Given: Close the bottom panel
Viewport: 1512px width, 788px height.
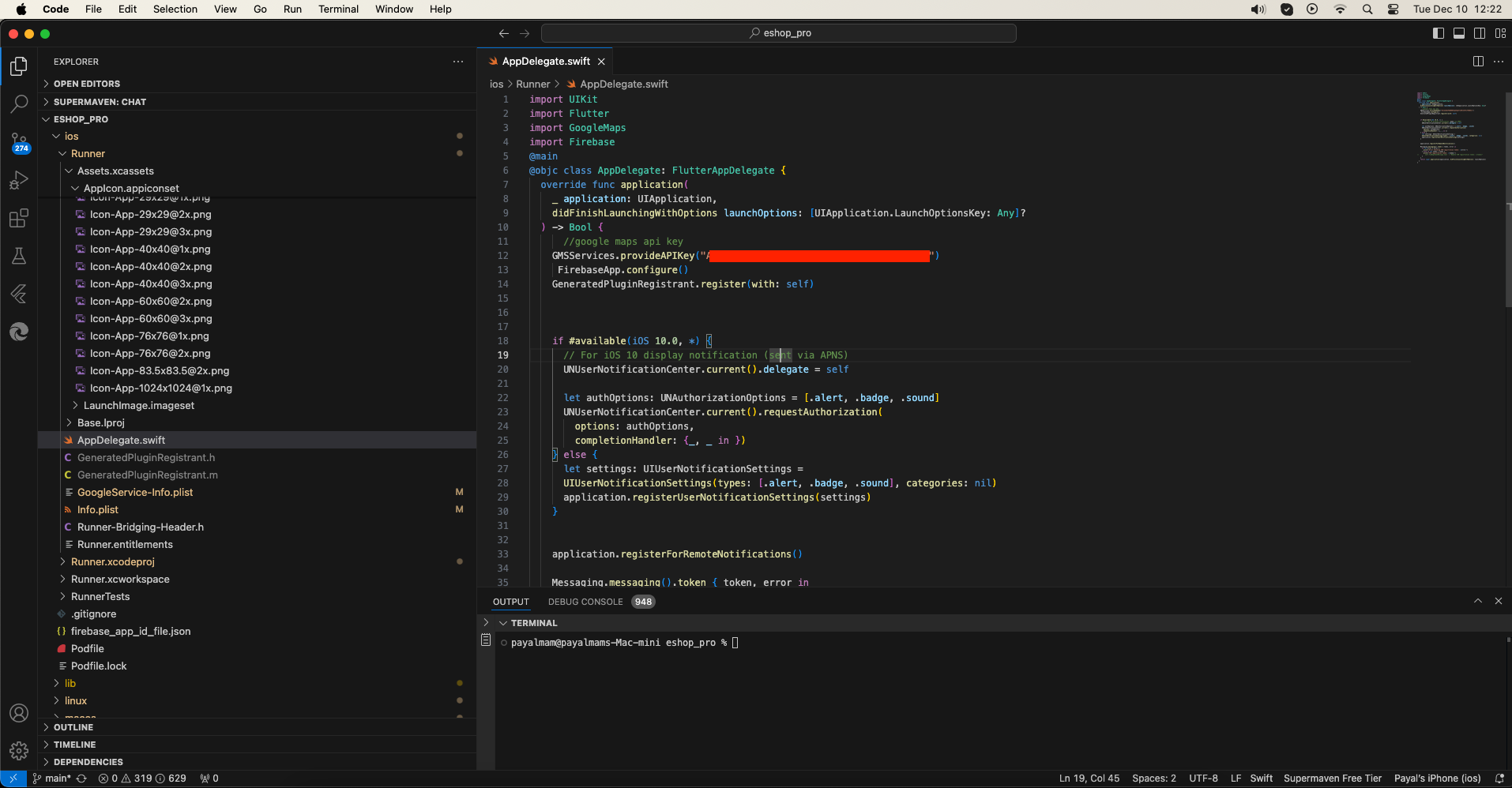Looking at the screenshot, I should tap(1499, 602).
